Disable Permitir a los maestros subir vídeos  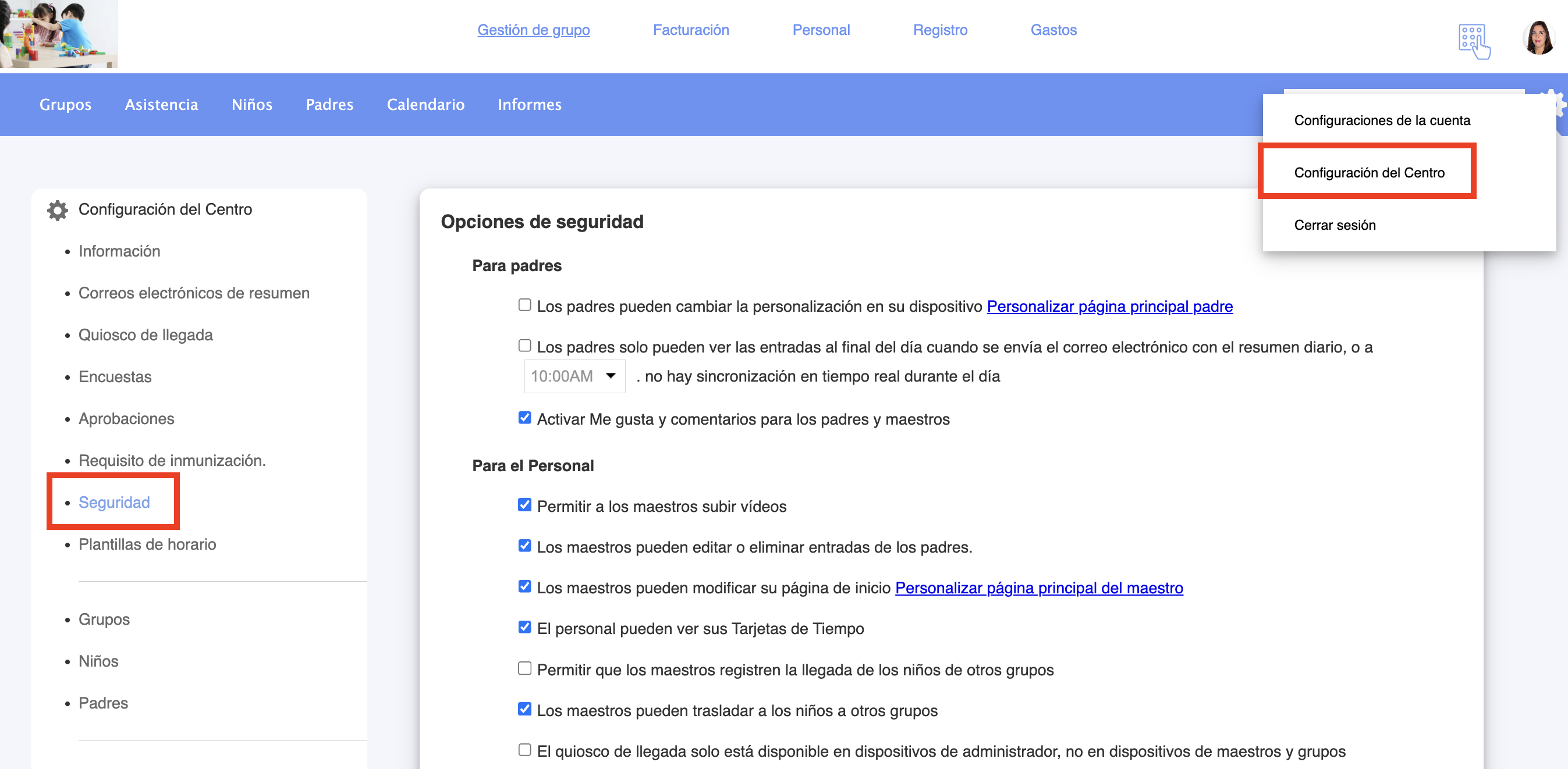coord(524,505)
